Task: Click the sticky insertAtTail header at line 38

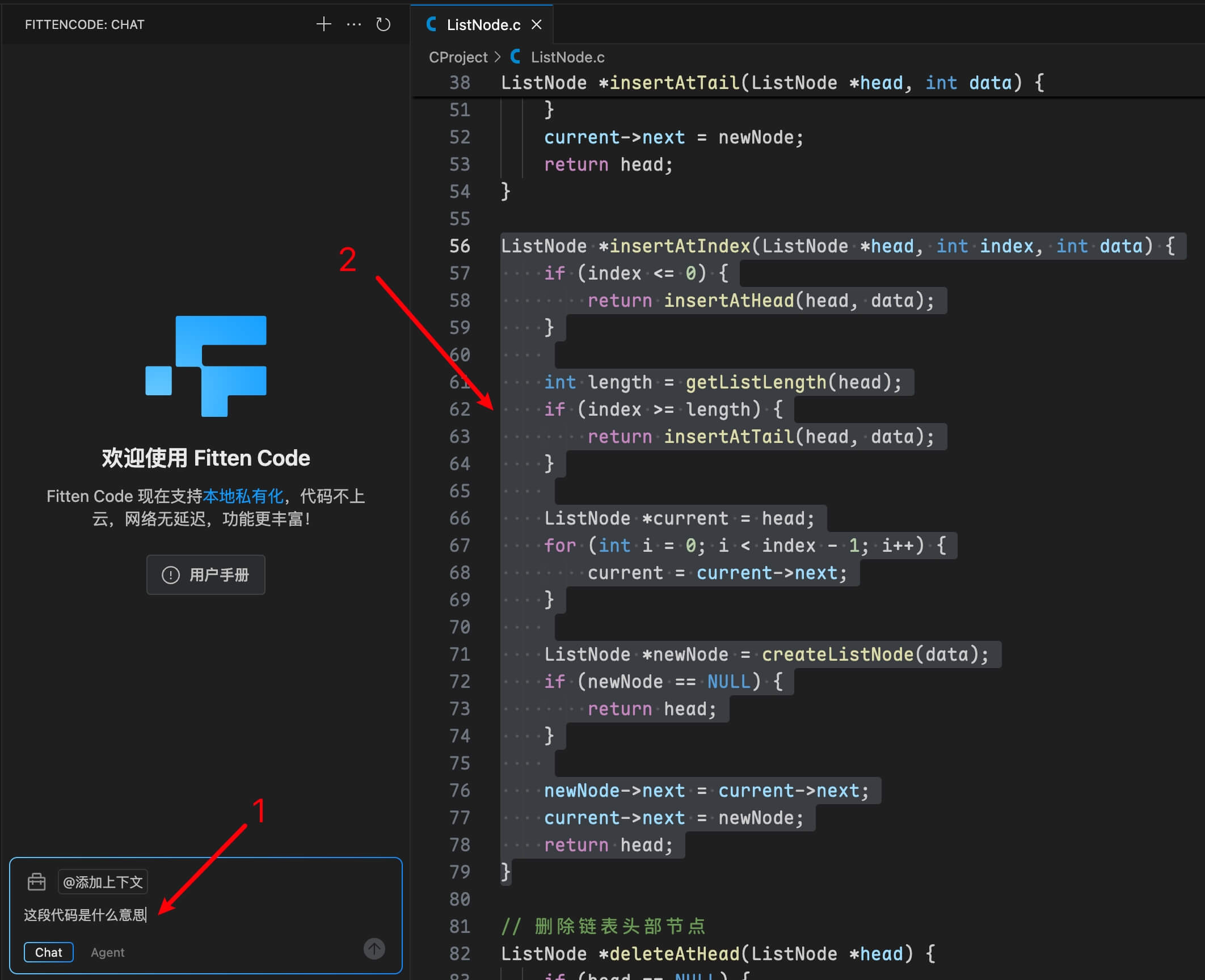Action: coord(772,83)
